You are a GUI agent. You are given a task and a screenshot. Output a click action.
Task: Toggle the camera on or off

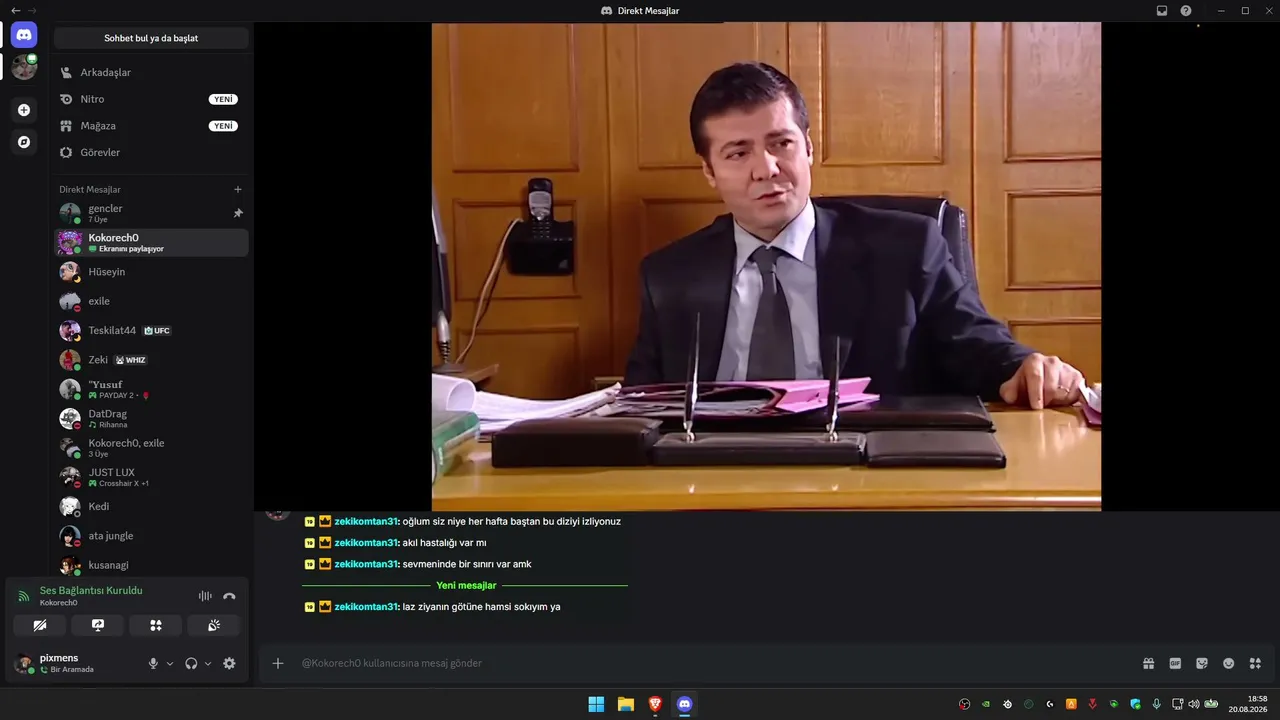point(40,625)
